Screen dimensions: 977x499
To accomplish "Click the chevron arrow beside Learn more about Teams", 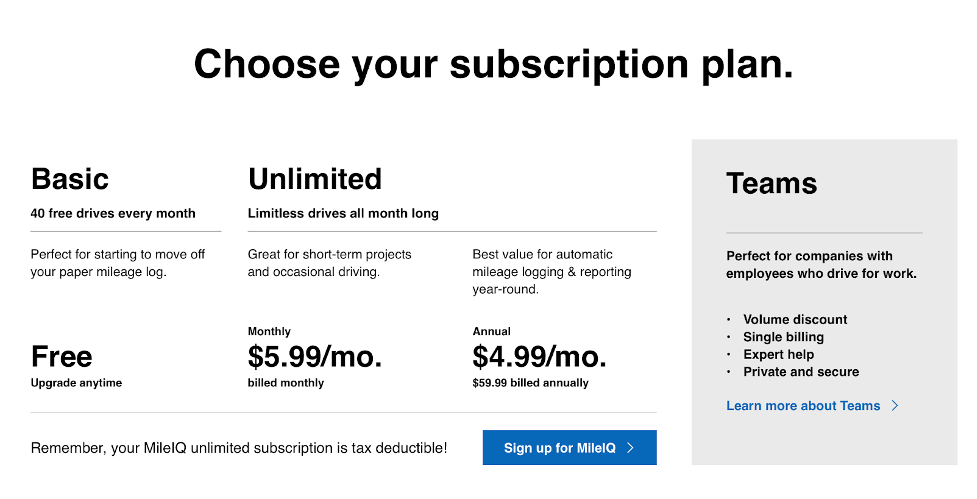I will pyautogui.click(x=895, y=406).
